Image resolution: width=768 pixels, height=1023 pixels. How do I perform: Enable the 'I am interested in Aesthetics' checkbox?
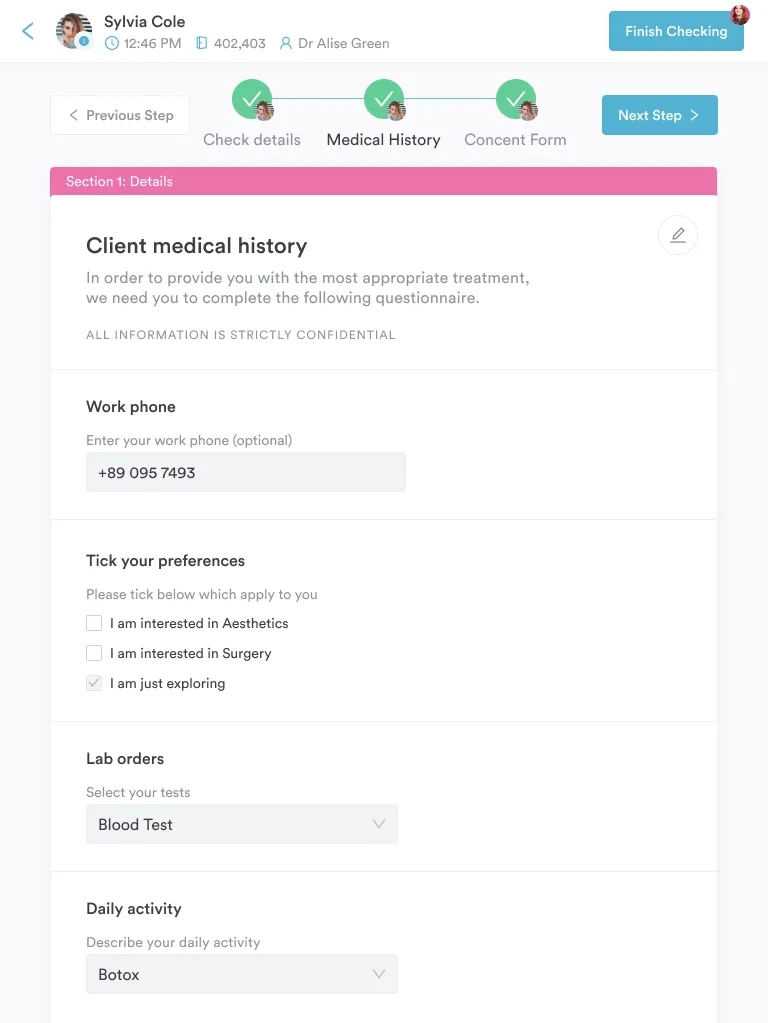(93, 623)
